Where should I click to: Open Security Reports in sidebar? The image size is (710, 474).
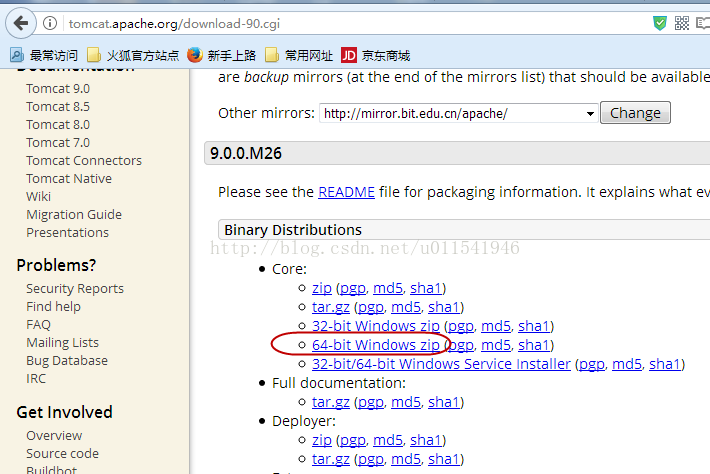coord(75,289)
